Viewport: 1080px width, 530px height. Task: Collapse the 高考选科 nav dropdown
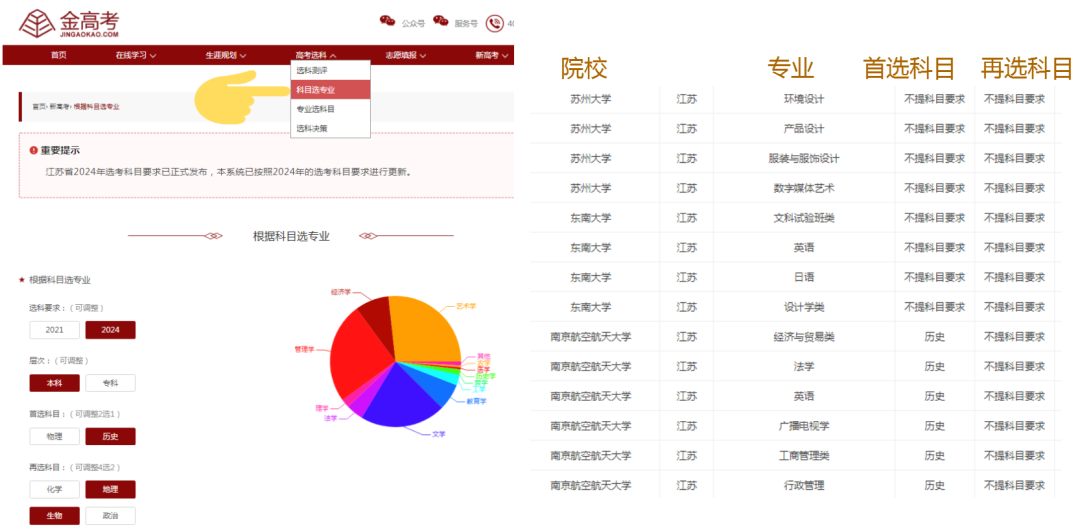point(315,55)
